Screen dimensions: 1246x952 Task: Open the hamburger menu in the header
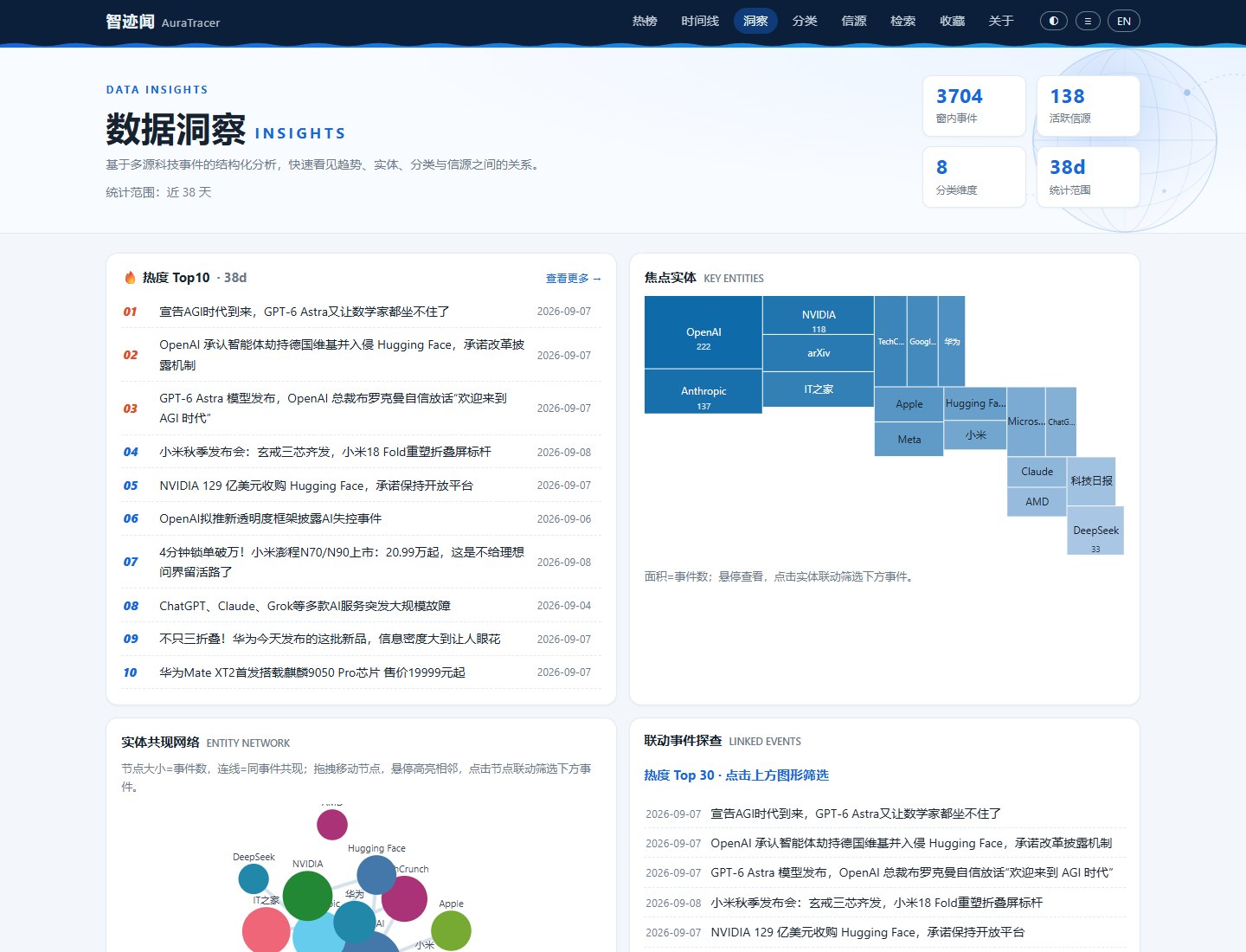tap(1088, 21)
